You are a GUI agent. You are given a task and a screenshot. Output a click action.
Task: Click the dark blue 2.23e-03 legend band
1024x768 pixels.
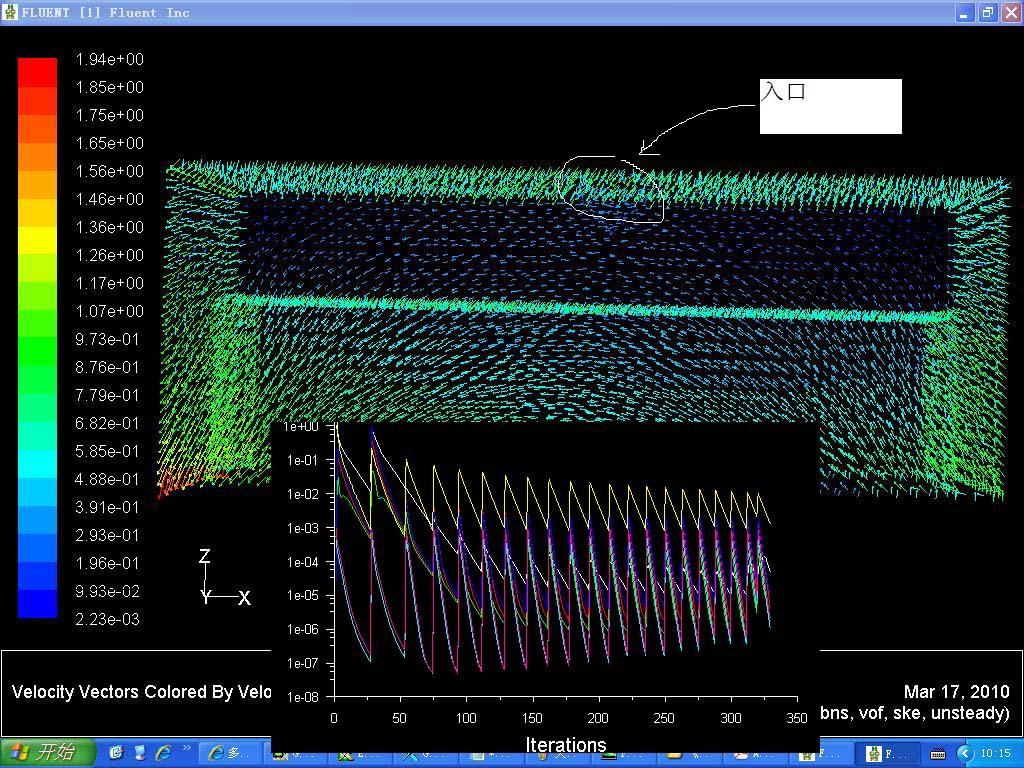tap(37, 604)
